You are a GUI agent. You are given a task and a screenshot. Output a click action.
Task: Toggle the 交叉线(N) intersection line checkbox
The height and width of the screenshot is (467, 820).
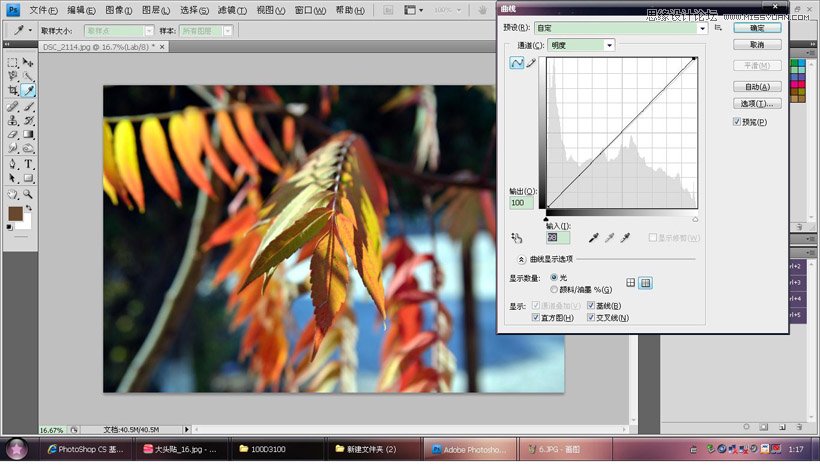591,317
